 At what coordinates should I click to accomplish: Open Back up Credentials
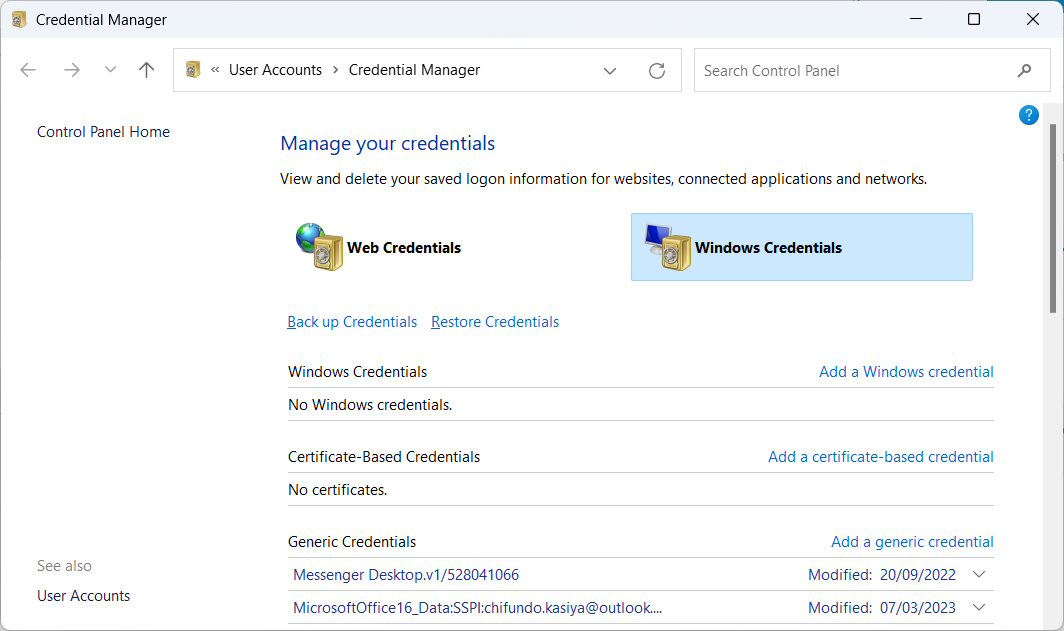click(x=352, y=321)
